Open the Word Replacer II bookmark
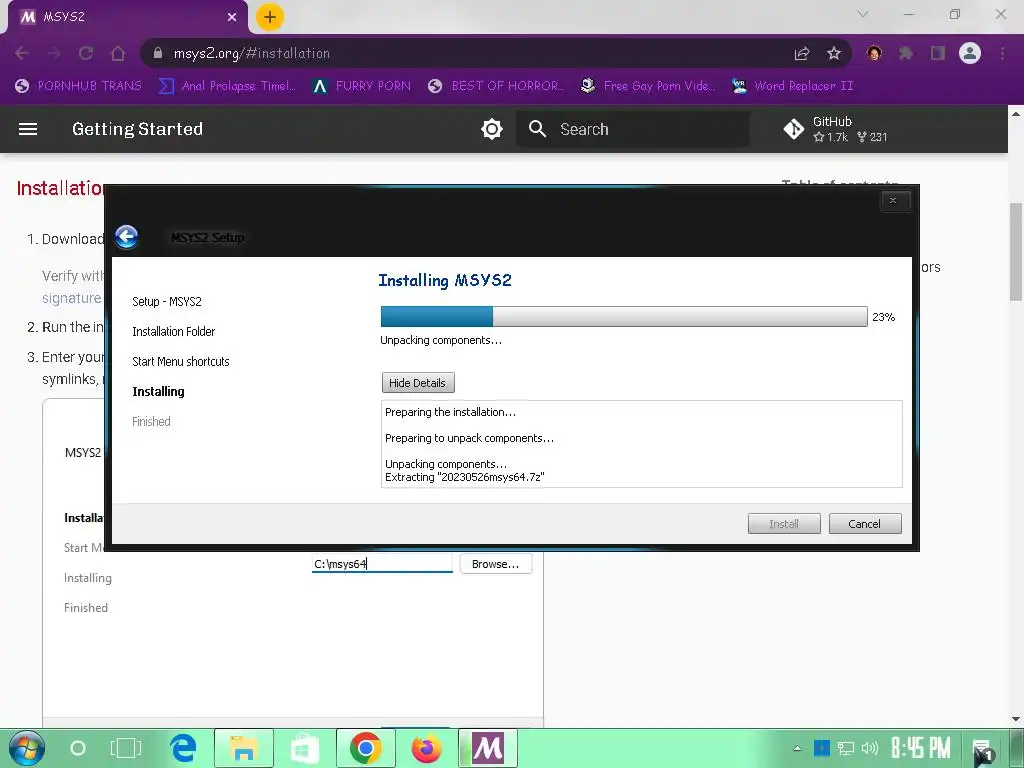Image resolution: width=1024 pixels, height=768 pixels. pos(793,86)
